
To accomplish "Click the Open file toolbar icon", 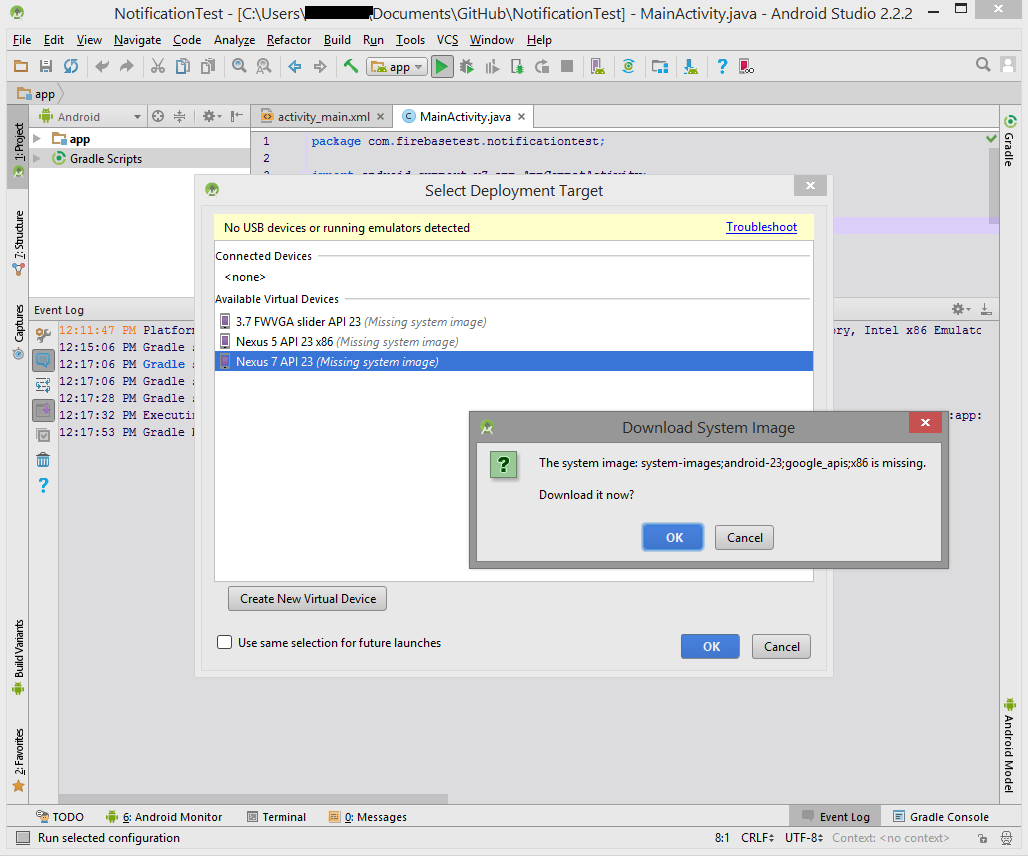I will (21, 66).
